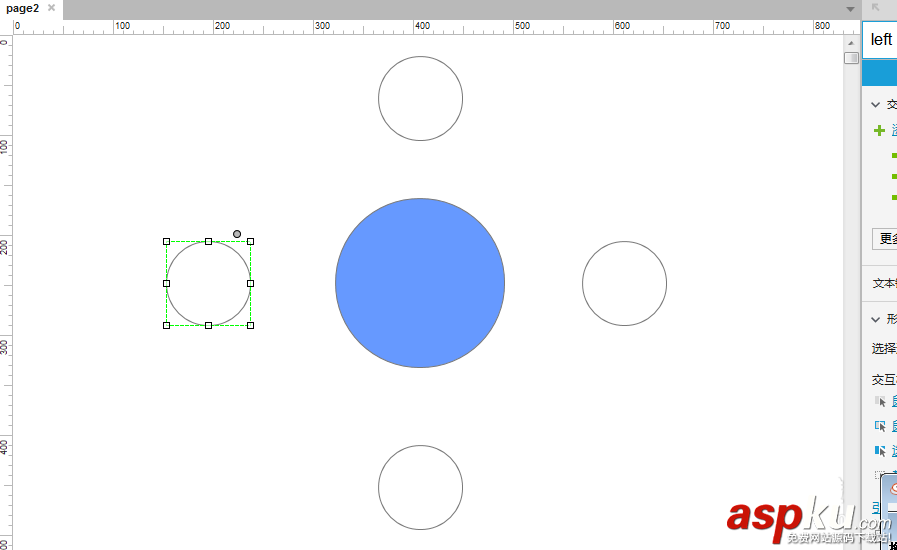Select the bottom white circle

[420, 488]
